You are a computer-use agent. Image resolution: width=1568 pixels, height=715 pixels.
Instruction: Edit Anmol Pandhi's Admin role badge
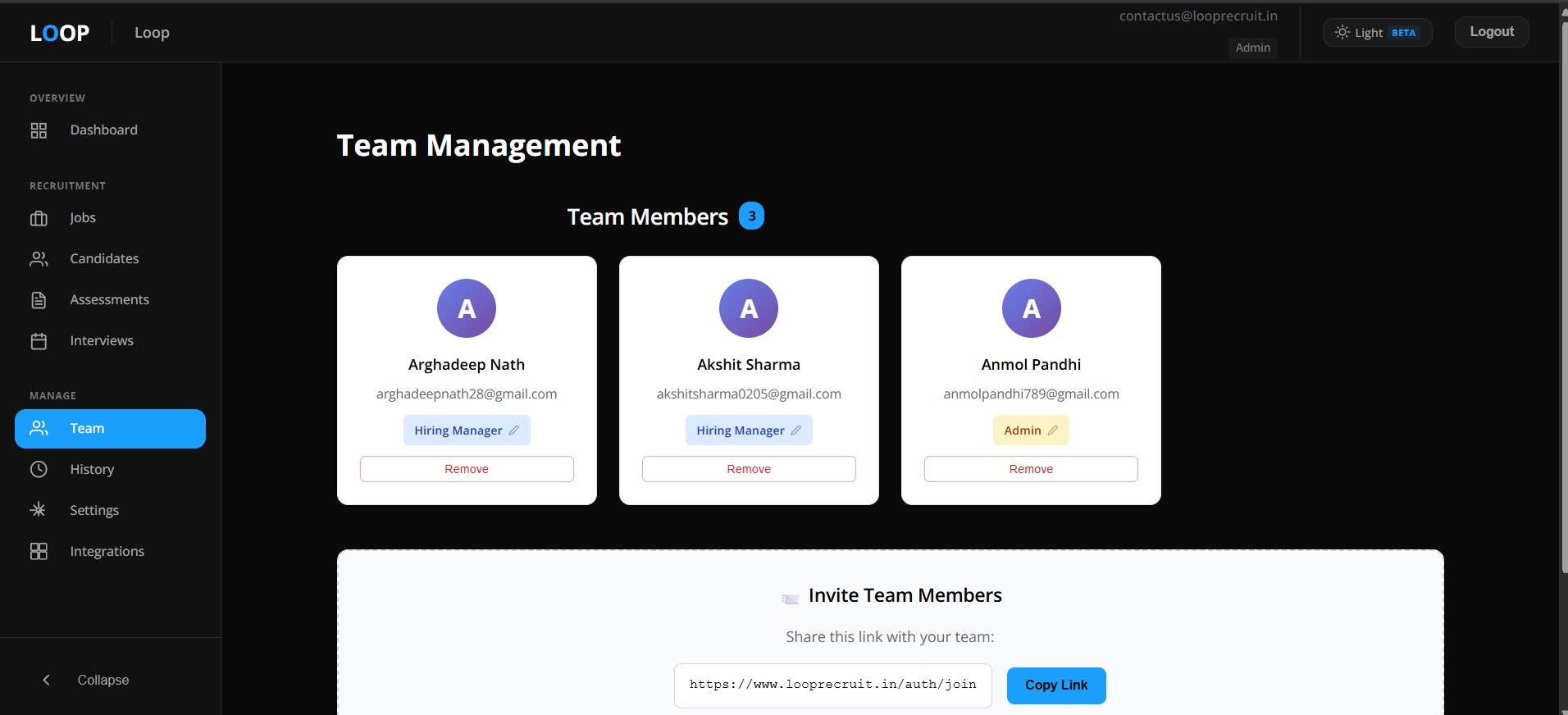click(x=1031, y=430)
